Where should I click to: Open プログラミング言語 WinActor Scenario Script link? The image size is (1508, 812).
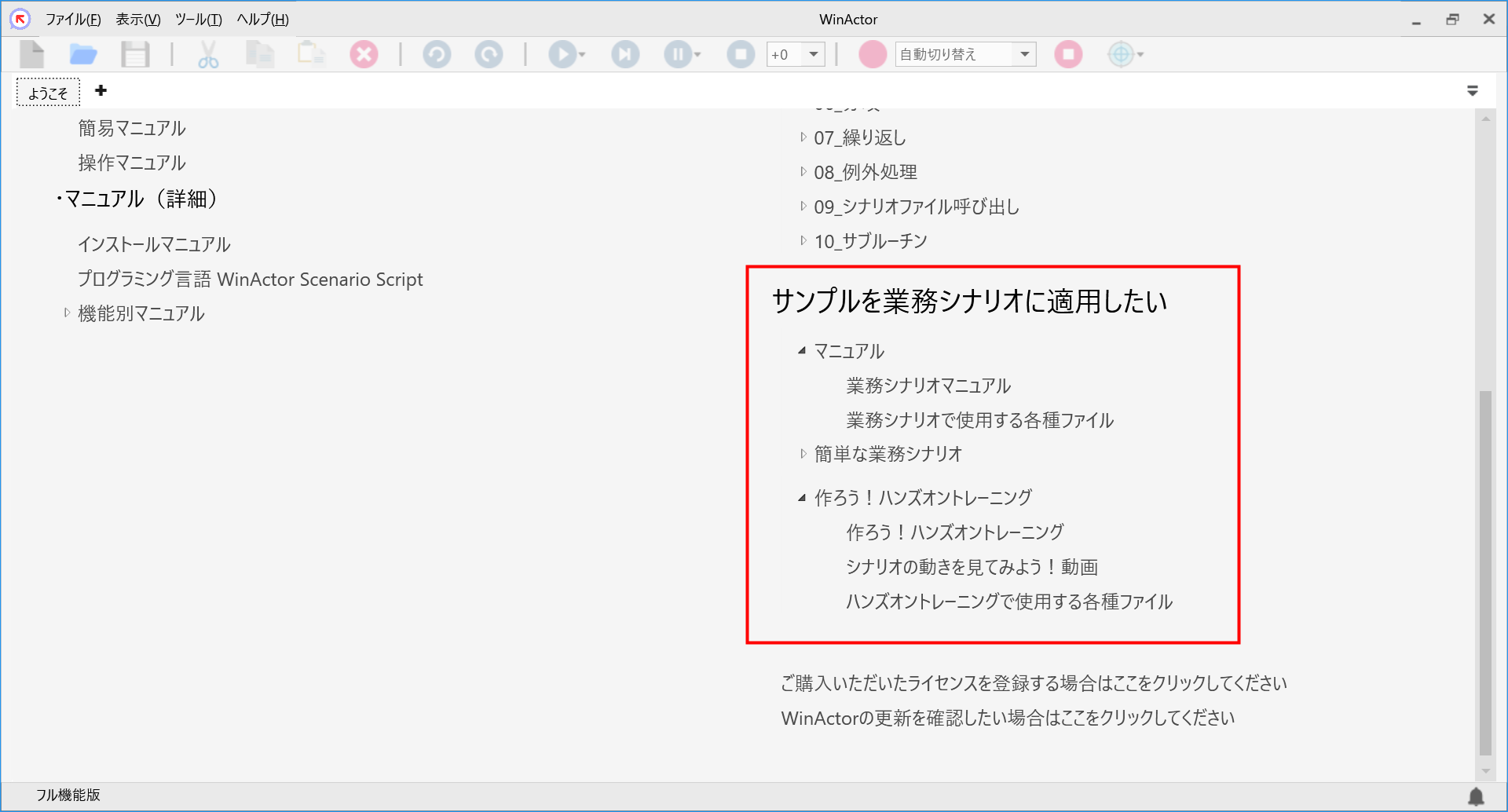click(x=250, y=279)
